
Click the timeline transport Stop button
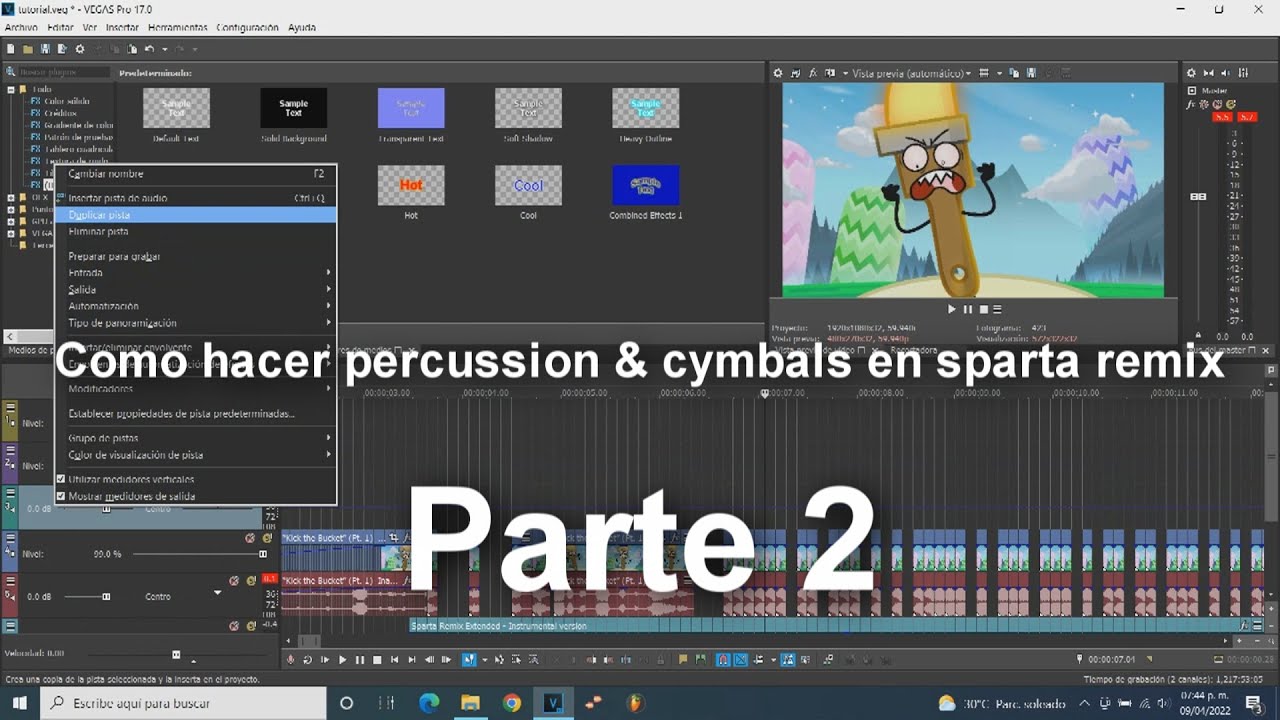click(377, 659)
